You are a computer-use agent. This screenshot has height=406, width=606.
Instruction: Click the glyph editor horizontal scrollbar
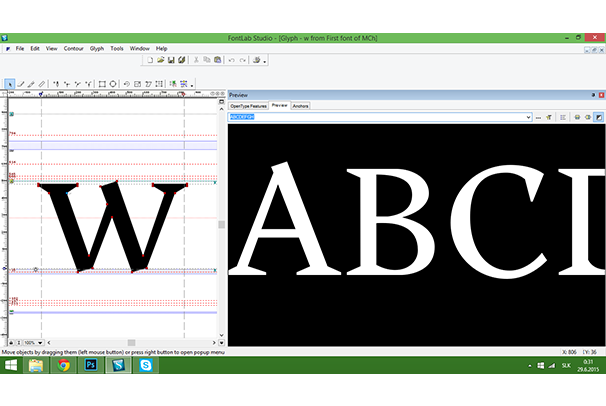pyautogui.click(x=130, y=342)
